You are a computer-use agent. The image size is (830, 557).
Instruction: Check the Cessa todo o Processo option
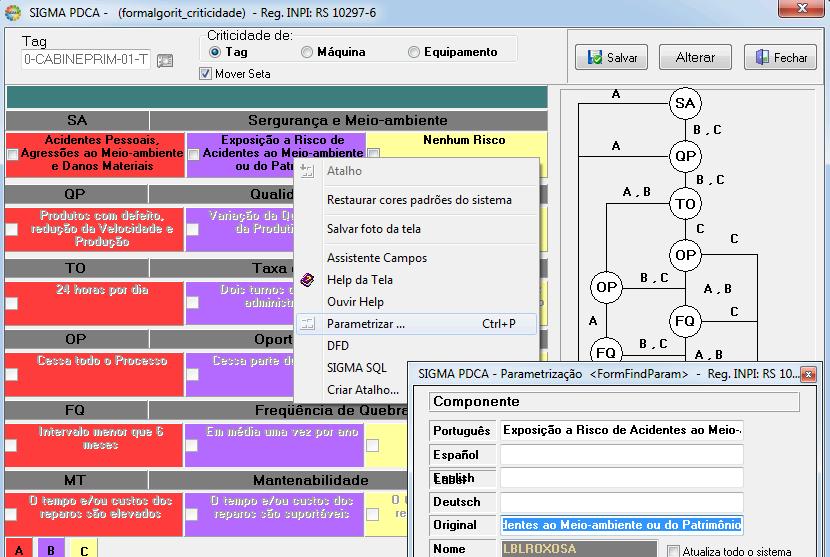(x=12, y=374)
